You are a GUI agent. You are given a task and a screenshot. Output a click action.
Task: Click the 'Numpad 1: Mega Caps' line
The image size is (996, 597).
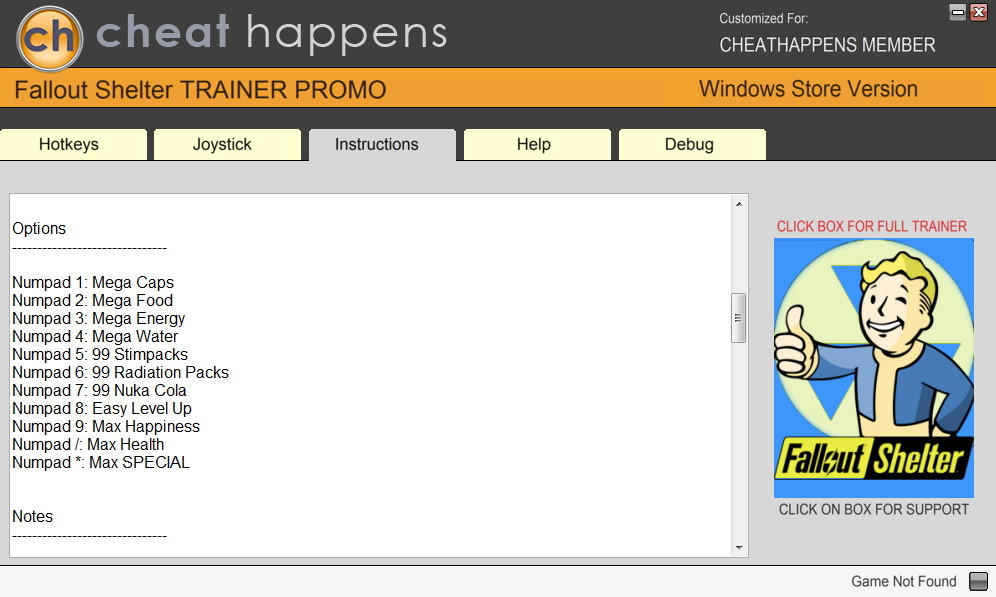click(93, 283)
